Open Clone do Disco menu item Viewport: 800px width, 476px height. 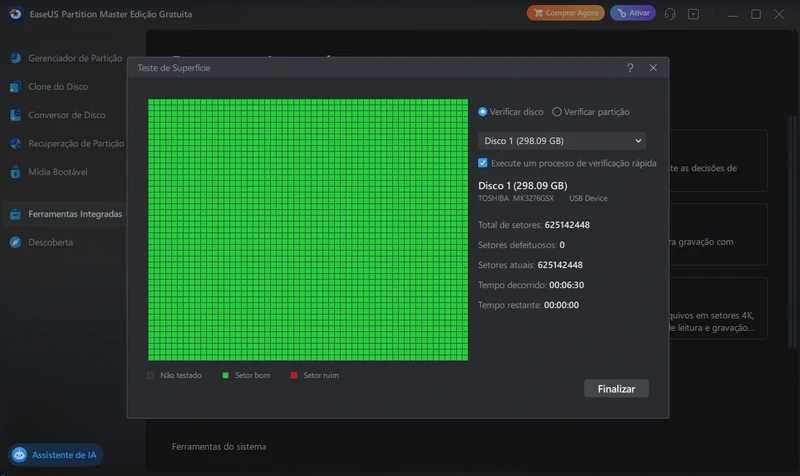tap(58, 87)
